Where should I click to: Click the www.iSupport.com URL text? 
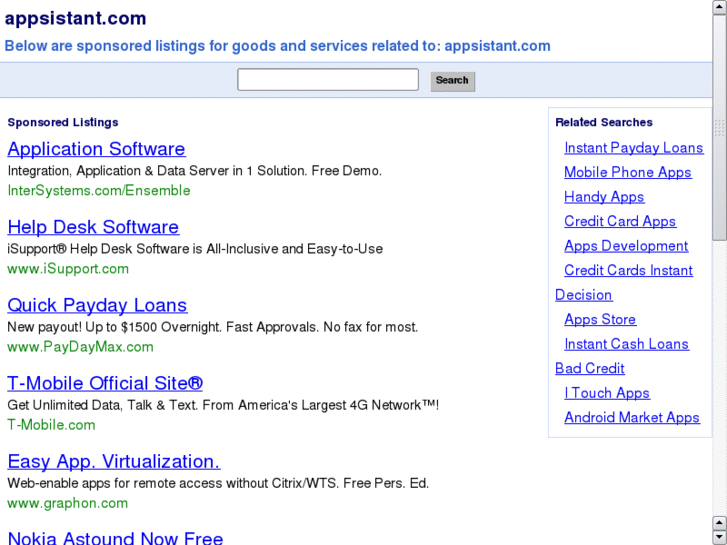[68, 269]
